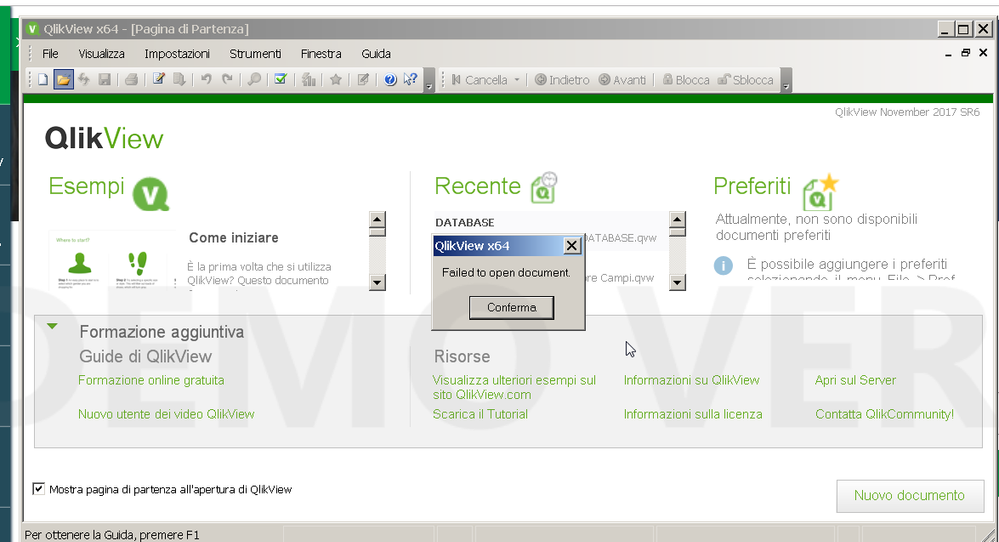Click the Export documents arrow icon
The width and height of the screenshot is (999, 542).
[180, 80]
